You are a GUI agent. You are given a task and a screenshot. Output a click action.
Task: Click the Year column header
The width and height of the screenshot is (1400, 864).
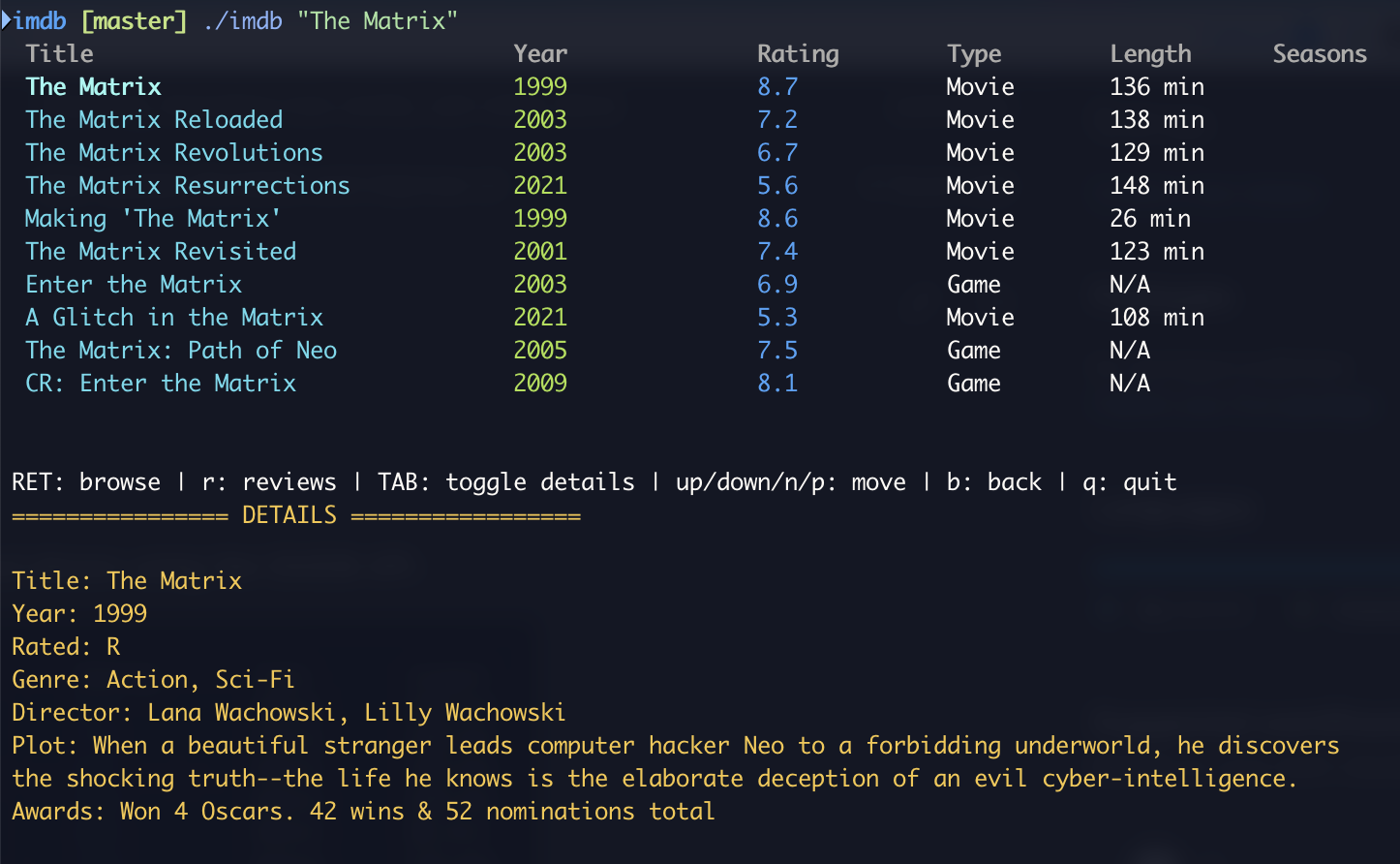point(540,53)
